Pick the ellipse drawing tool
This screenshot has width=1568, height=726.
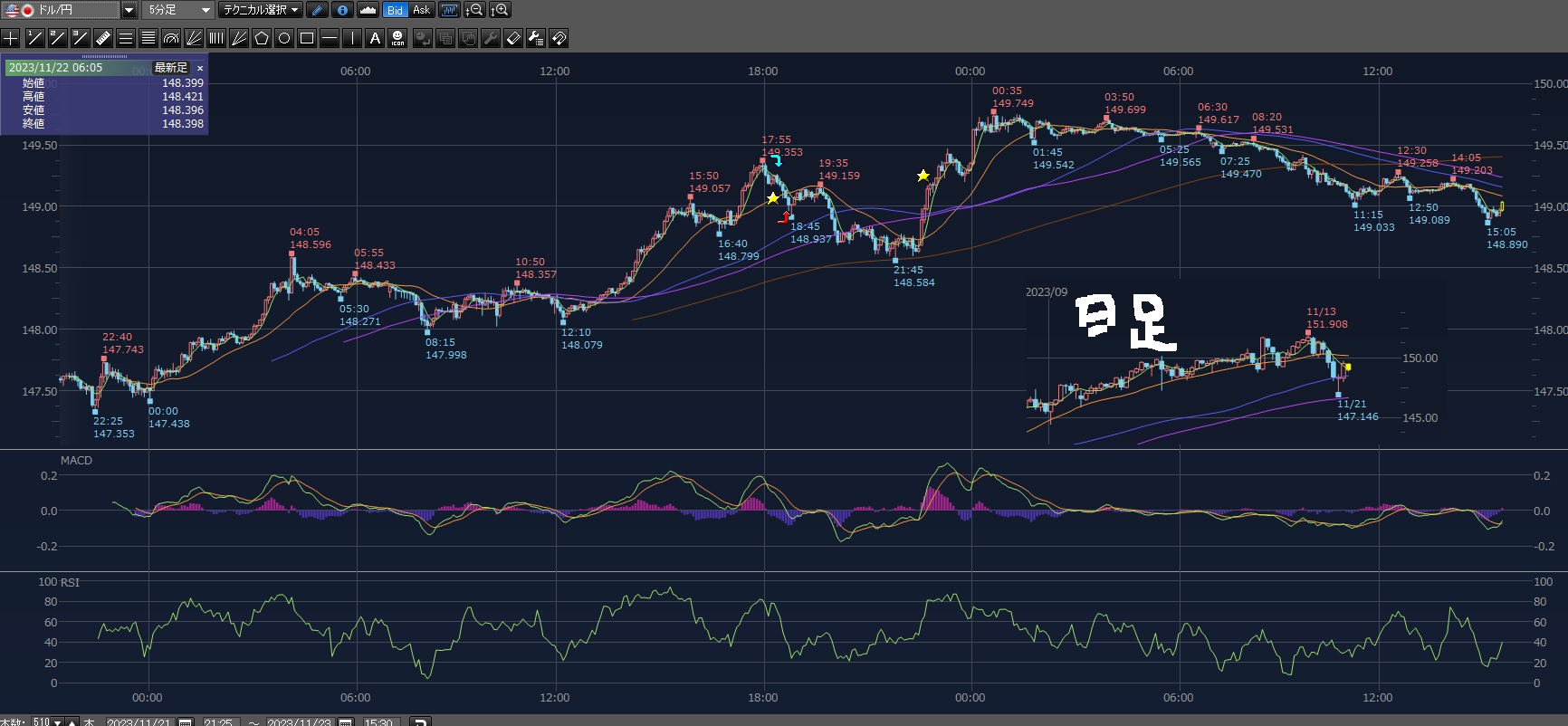tap(284, 38)
